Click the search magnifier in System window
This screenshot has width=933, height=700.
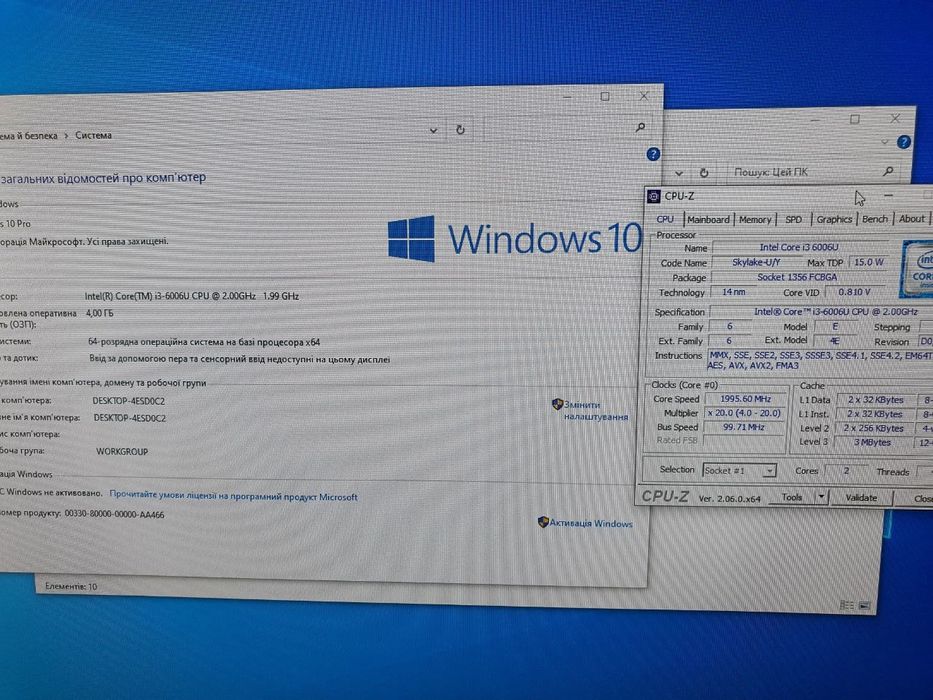click(640, 127)
